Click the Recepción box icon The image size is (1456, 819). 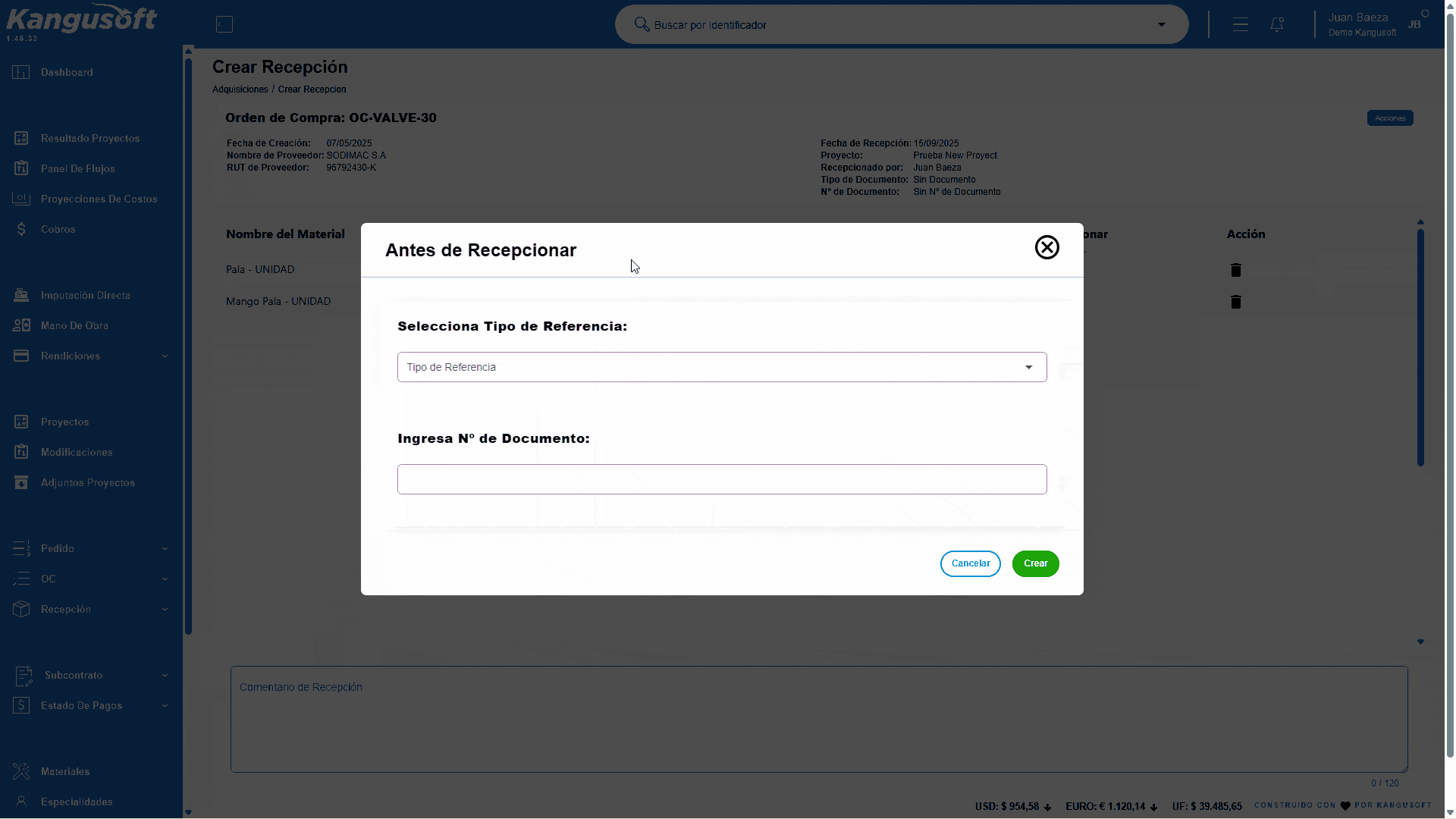coord(21,609)
